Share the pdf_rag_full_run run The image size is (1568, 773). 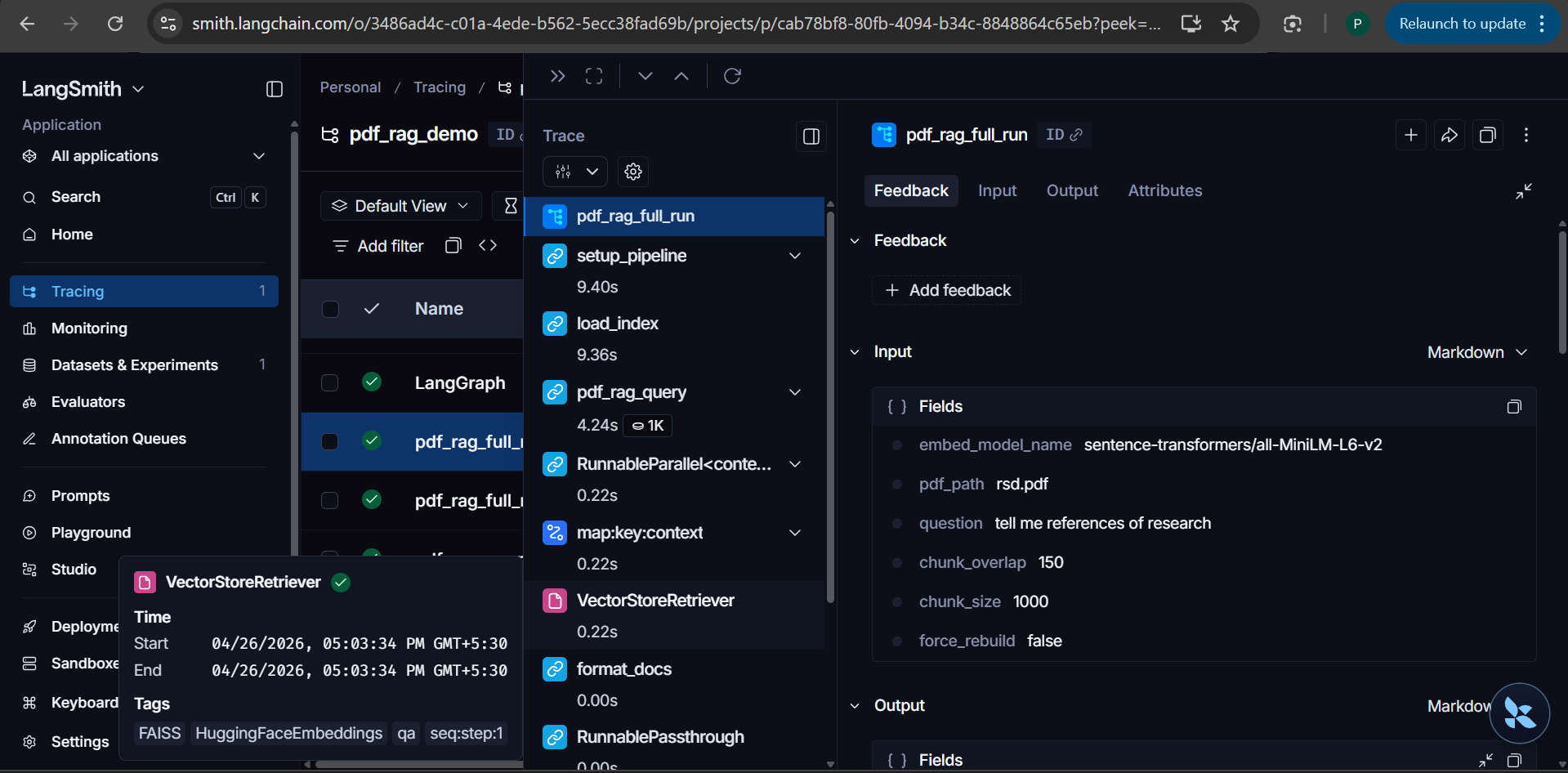point(1450,135)
